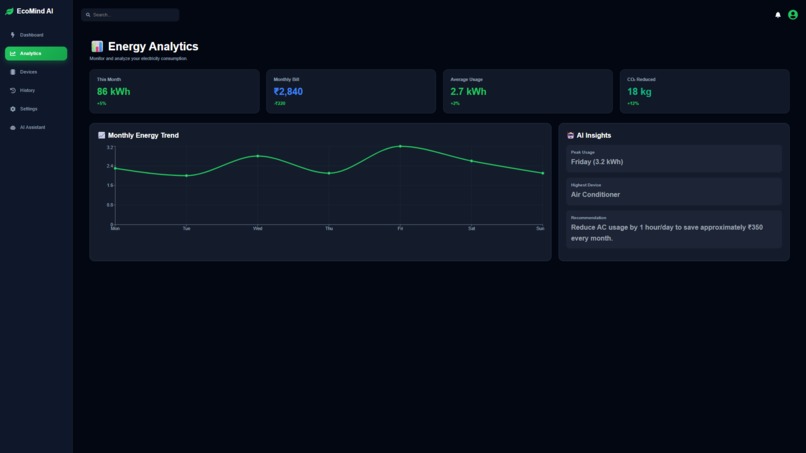Image resolution: width=806 pixels, height=453 pixels.
Task: Focus the Search input field
Action: [130, 15]
